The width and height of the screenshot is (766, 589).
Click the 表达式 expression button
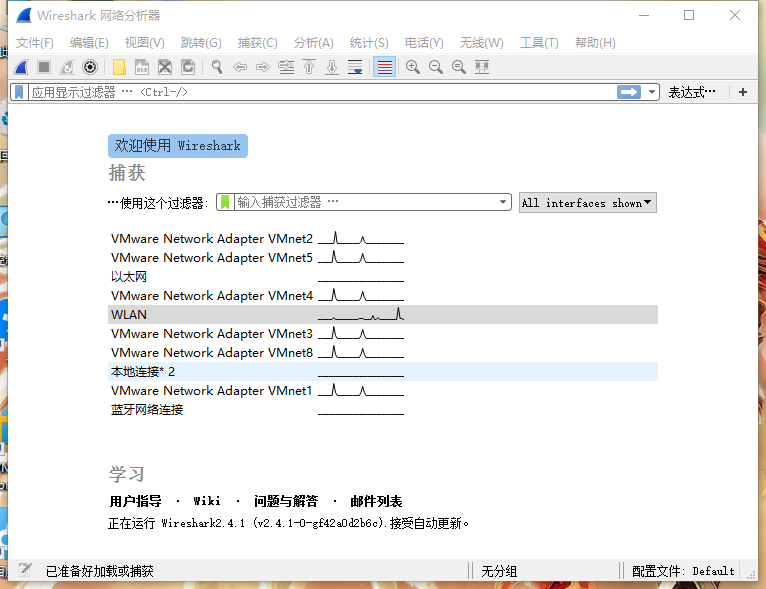pyautogui.click(x=691, y=92)
